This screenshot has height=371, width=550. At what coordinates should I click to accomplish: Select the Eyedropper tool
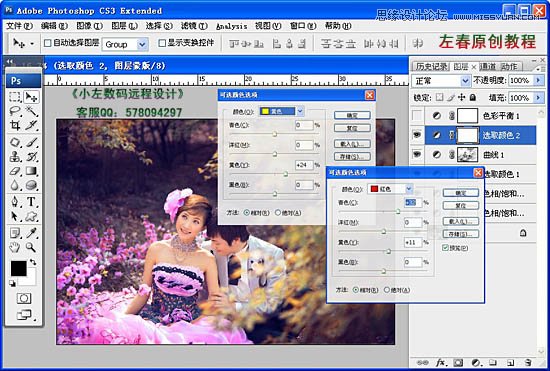coord(31,233)
